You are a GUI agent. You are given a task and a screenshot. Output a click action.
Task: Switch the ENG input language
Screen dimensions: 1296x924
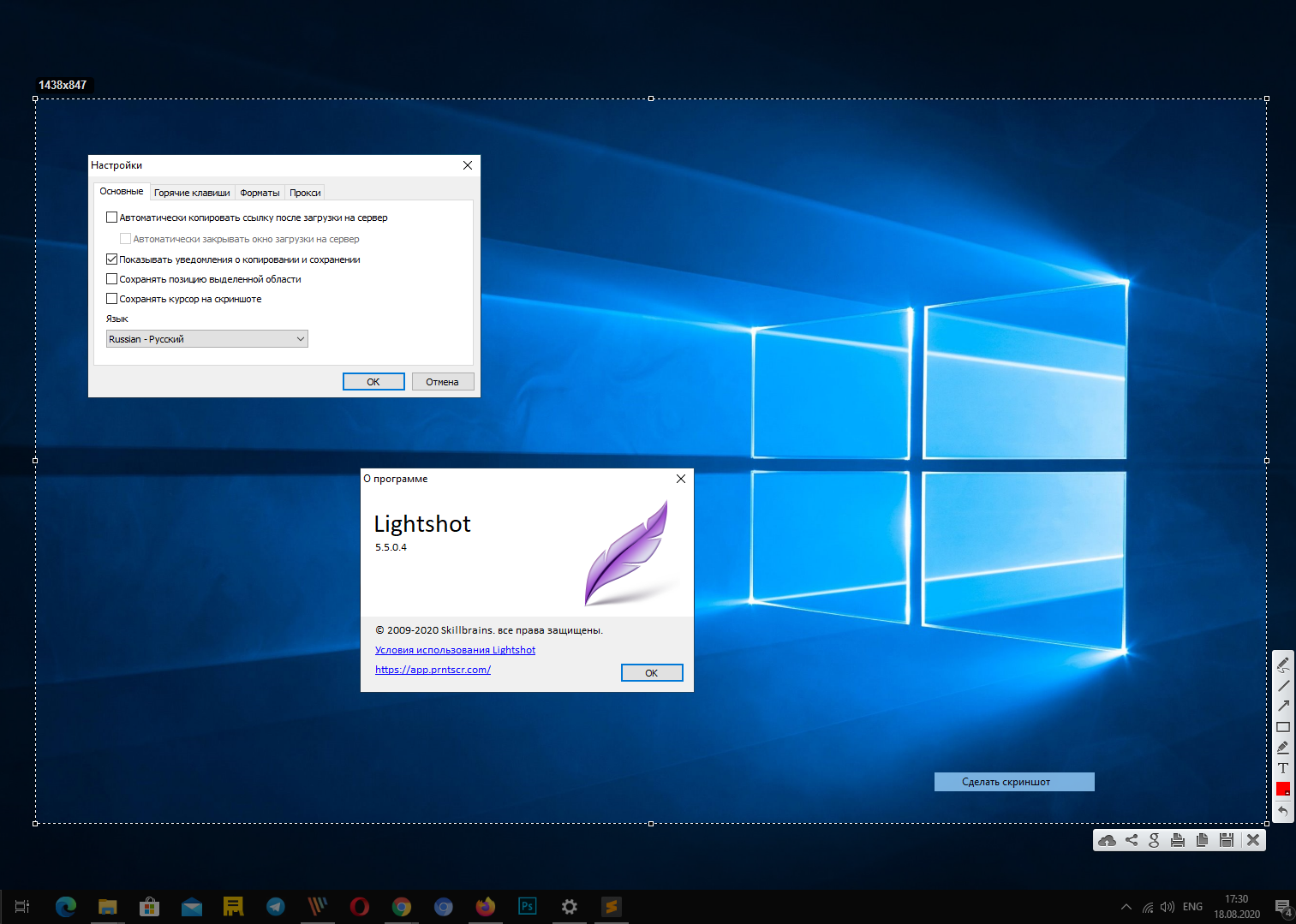click(x=1192, y=907)
